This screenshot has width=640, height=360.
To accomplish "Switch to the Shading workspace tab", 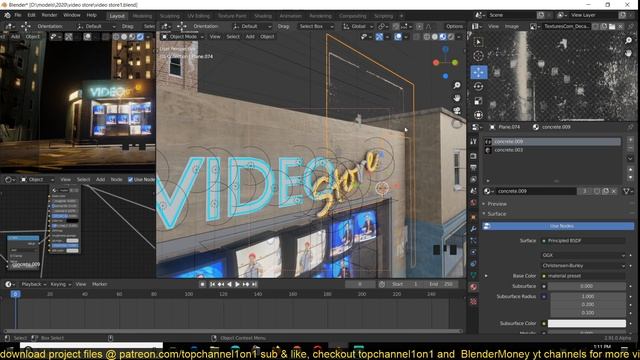I will (263, 16).
